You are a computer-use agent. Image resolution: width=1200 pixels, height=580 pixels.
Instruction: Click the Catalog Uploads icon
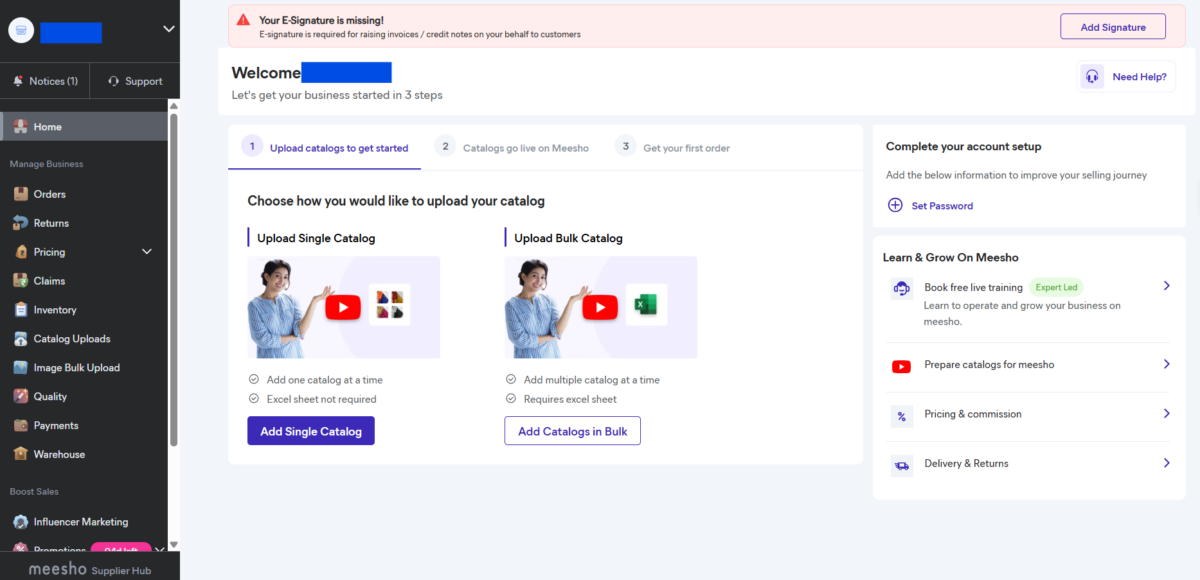pyautogui.click(x=20, y=339)
